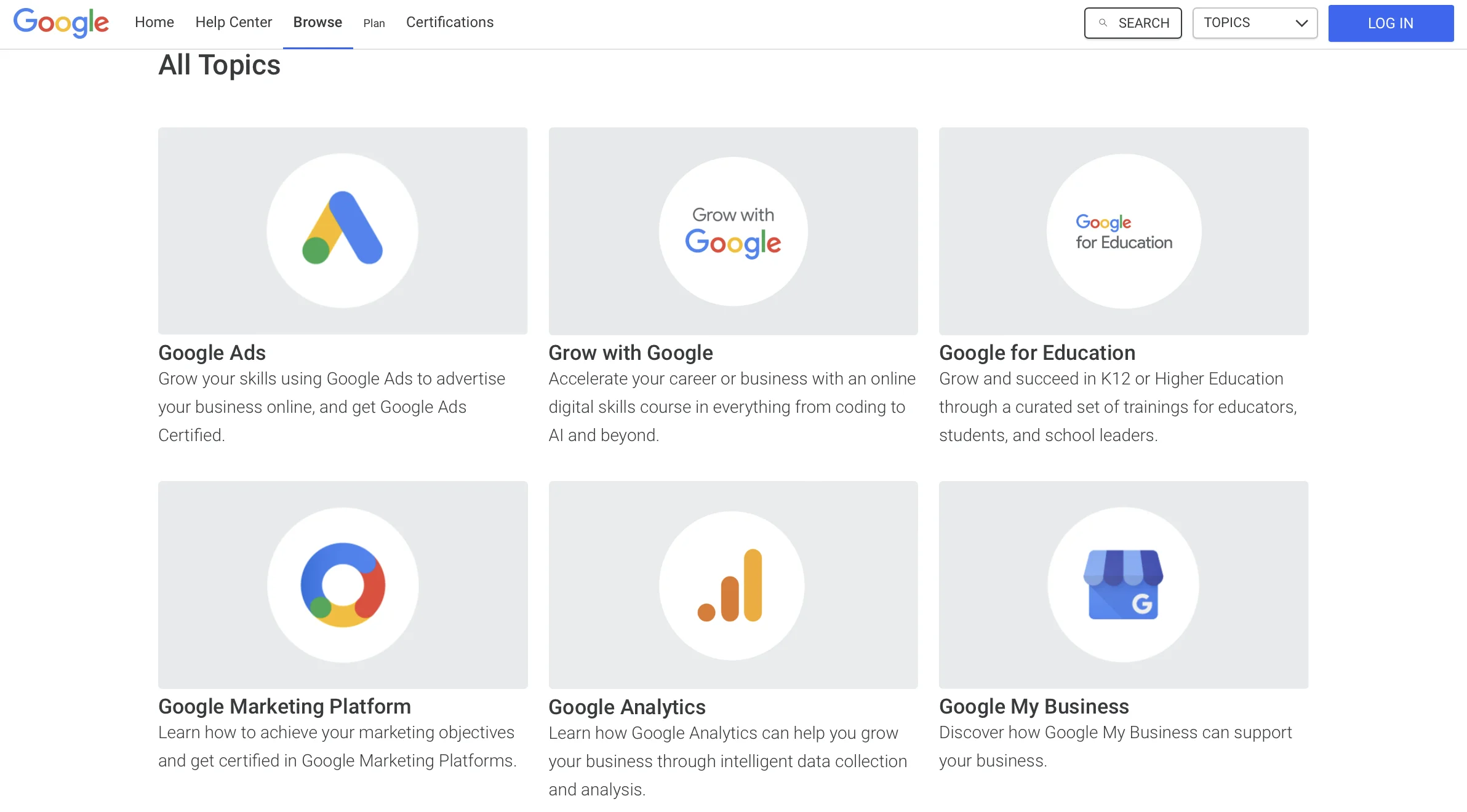Click the Google Analytics description text
This screenshot has height=812, width=1467.
point(728,761)
